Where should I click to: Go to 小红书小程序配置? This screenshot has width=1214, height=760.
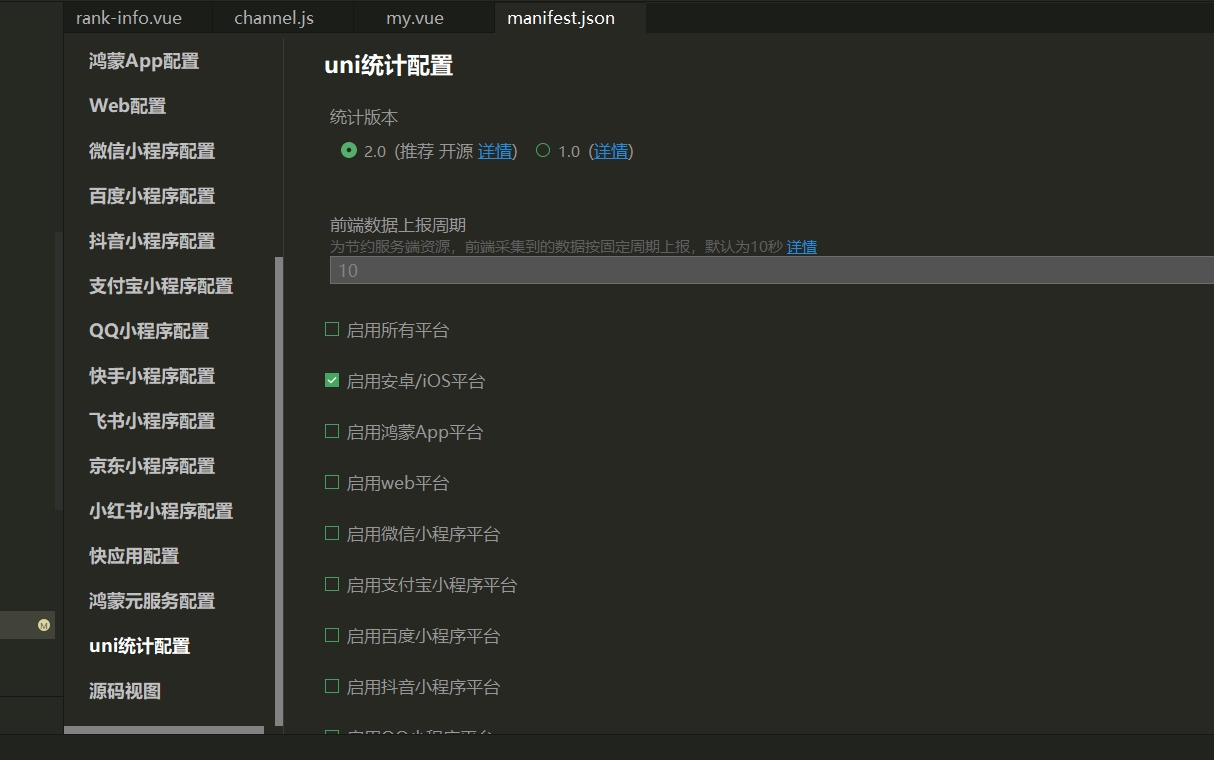click(x=161, y=511)
